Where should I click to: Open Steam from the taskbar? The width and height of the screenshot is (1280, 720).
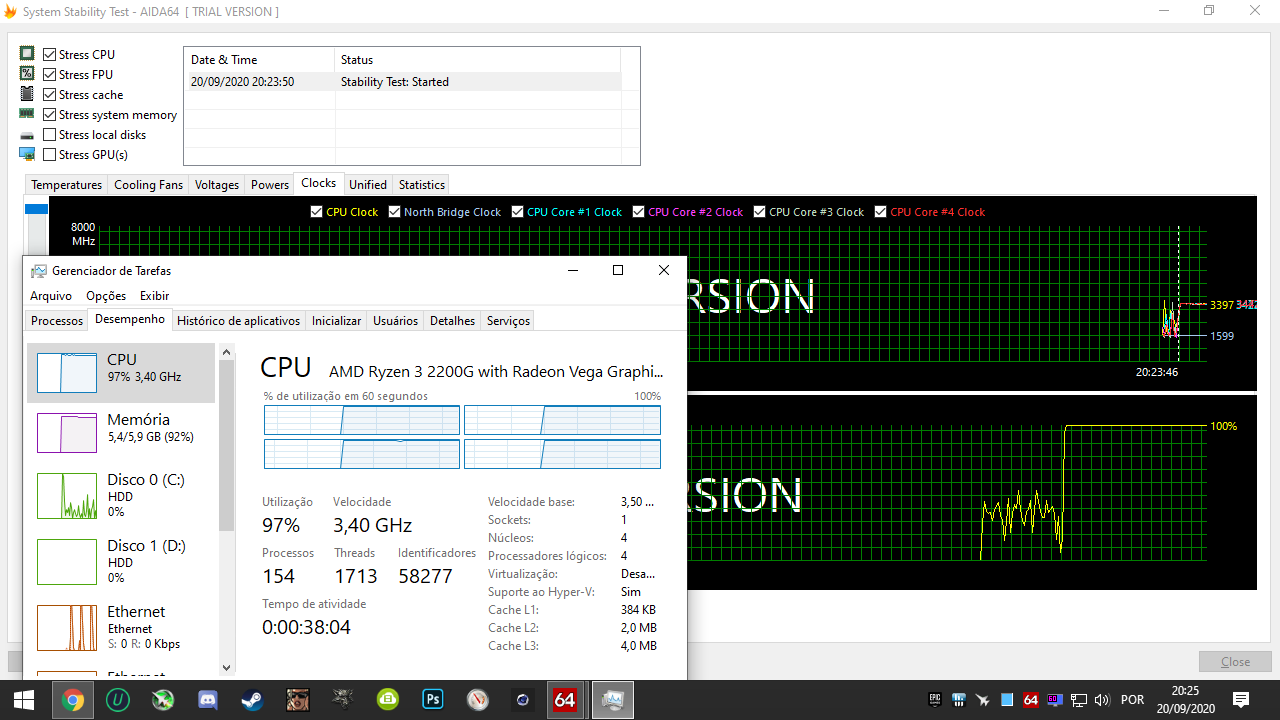tap(253, 700)
